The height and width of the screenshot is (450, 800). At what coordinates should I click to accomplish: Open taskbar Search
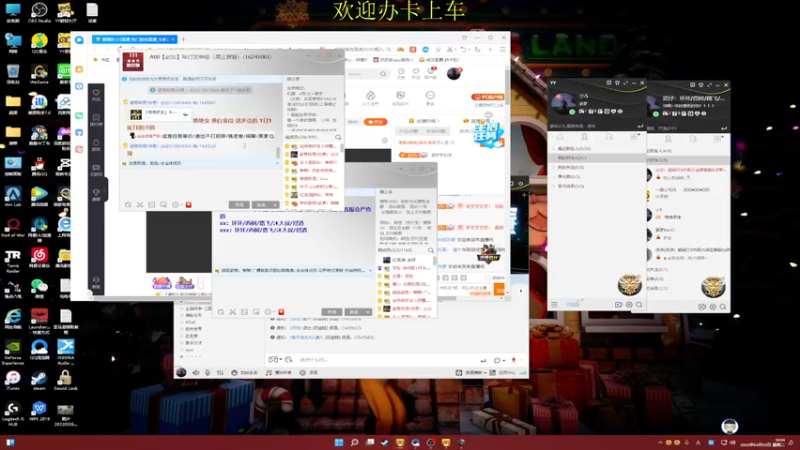click(x=354, y=442)
